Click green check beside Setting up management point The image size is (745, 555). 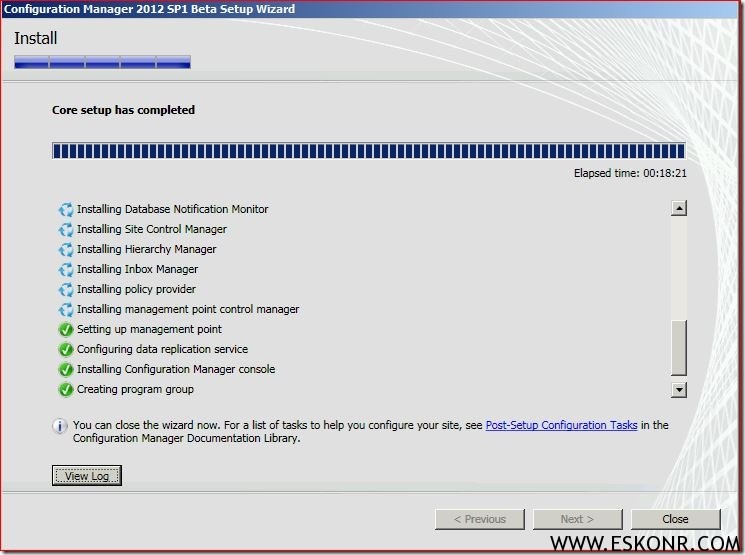(x=66, y=329)
